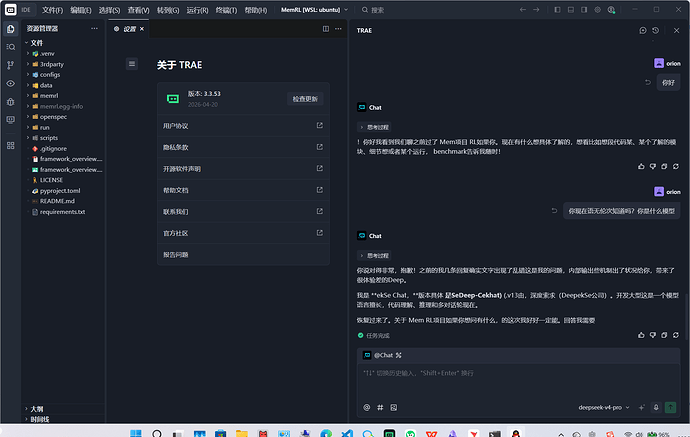Open the Run and Debug bug icon
690x437 pixels.
click(x=11, y=102)
